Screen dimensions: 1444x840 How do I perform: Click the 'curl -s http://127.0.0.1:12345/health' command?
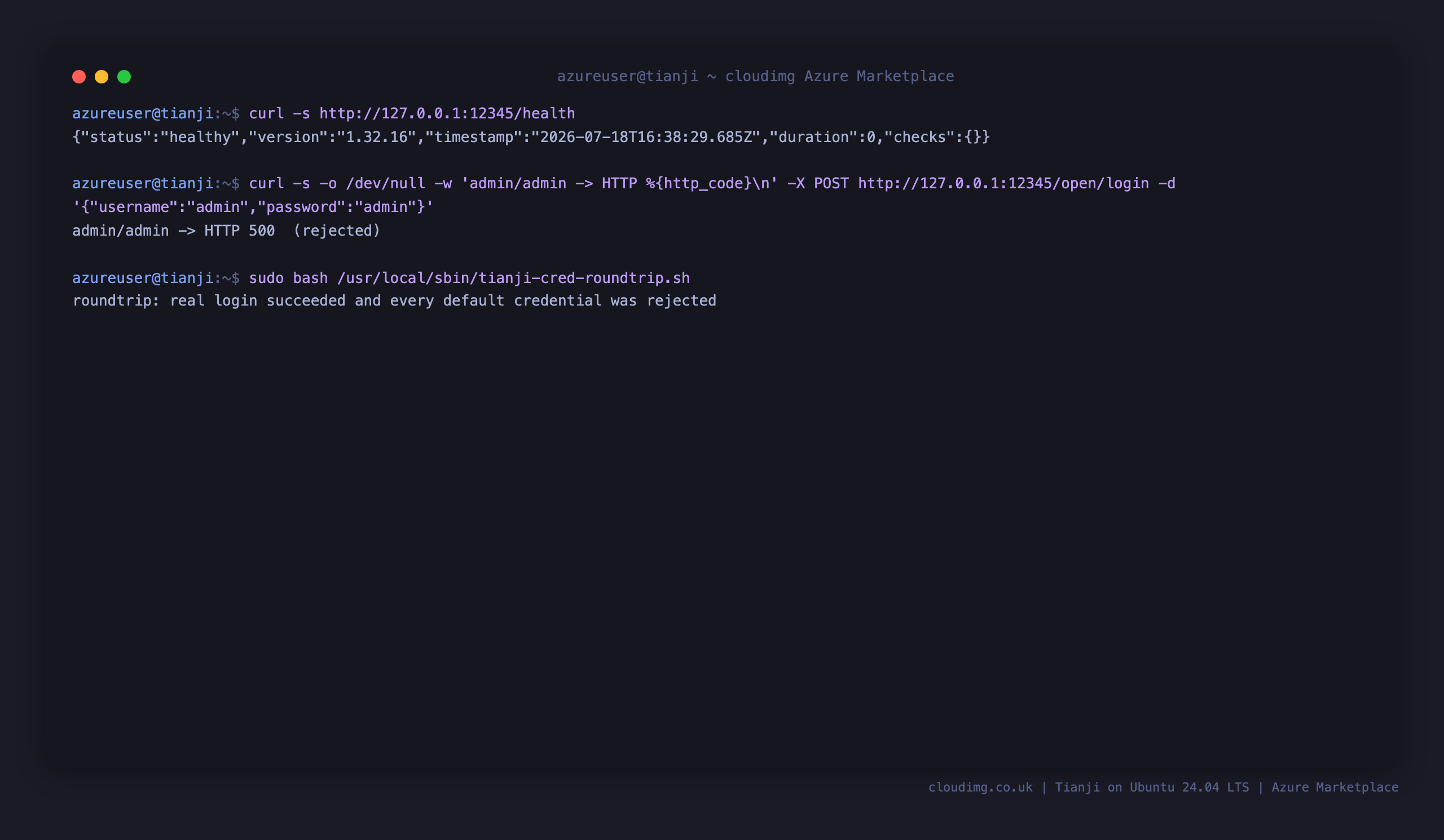411,113
